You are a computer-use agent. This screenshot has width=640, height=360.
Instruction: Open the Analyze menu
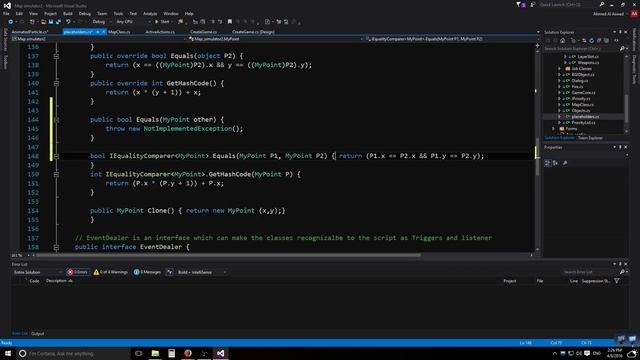click(x=150, y=13)
